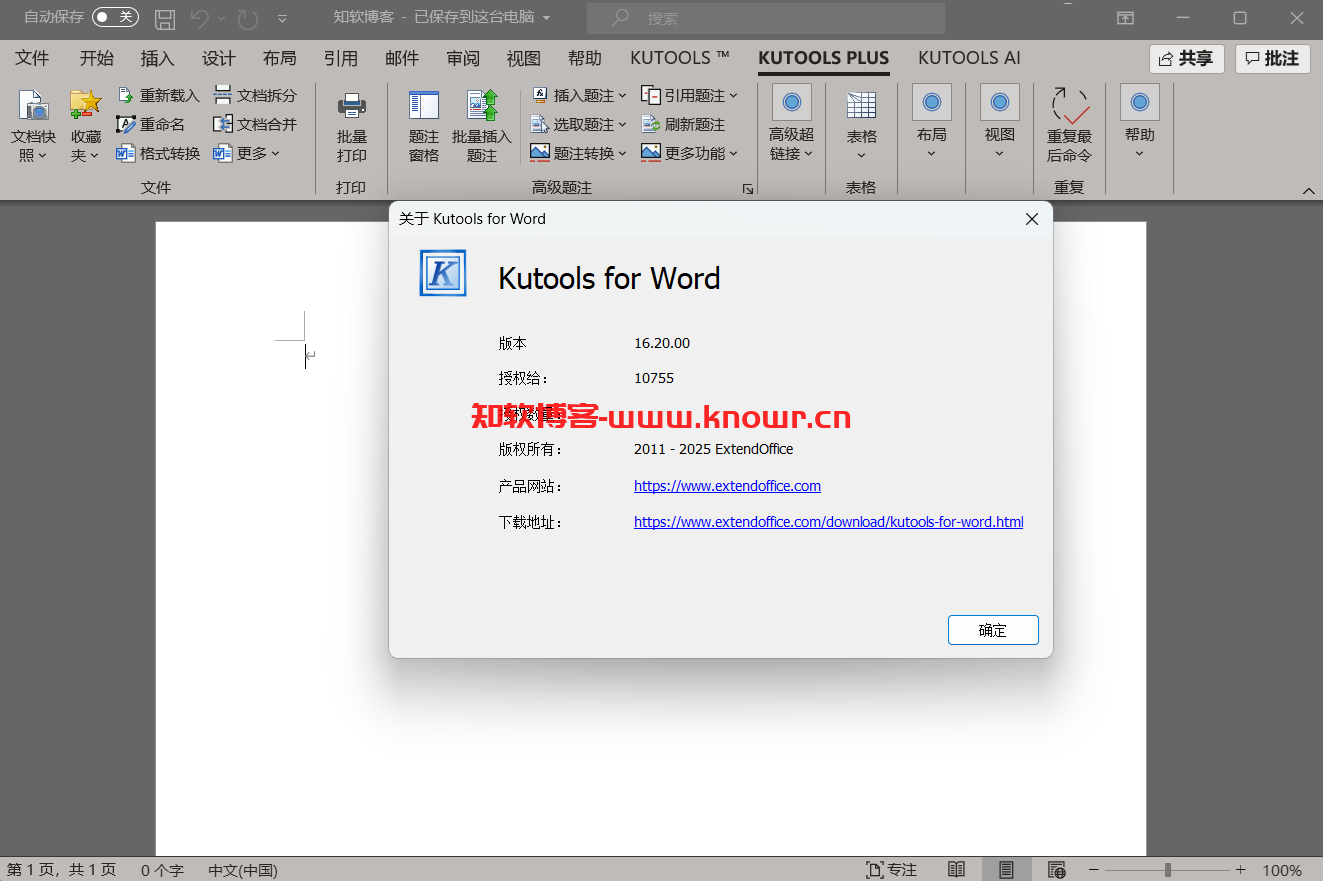Image resolution: width=1323 pixels, height=881 pixels.
Task: Switch to the KUTOOLS ™ tab
Action: point(680,58)
